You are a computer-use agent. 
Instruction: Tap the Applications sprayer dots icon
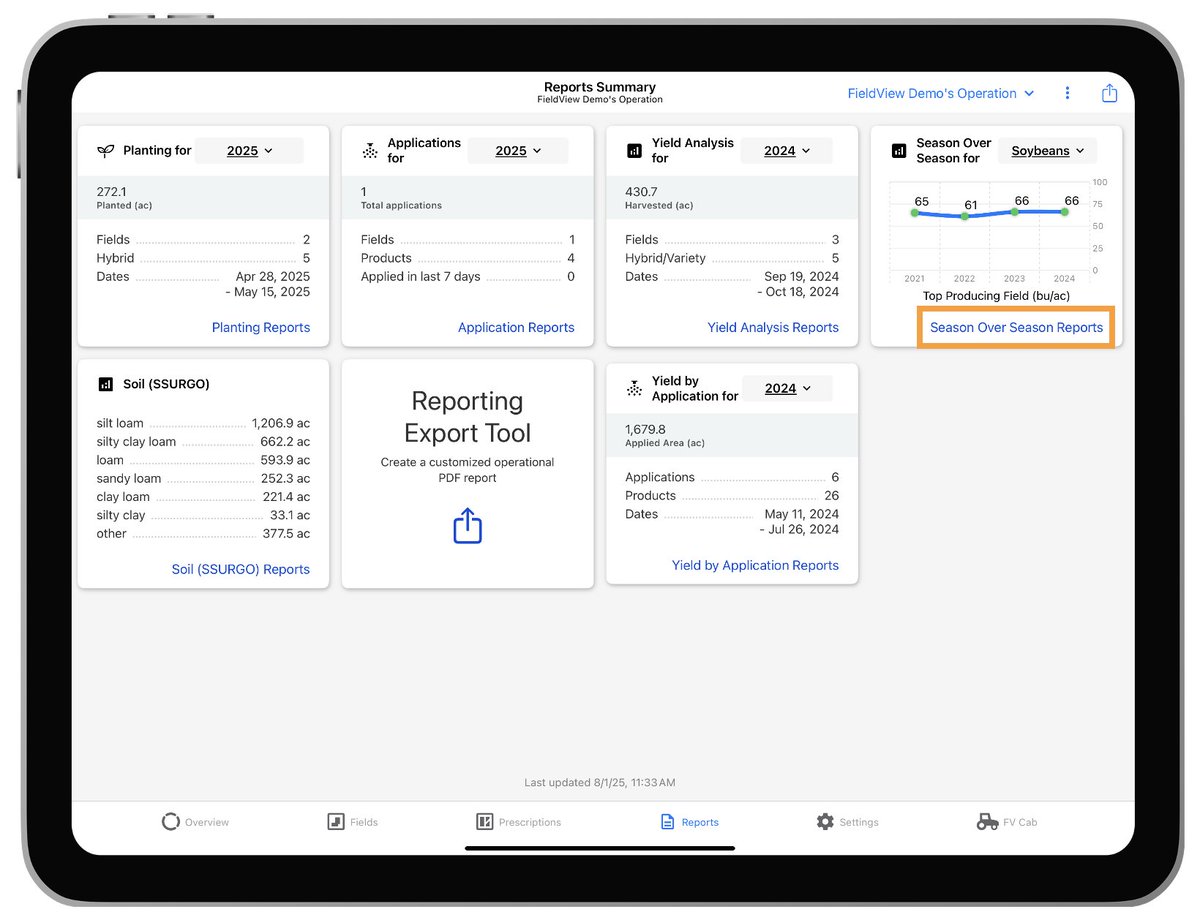370,151
